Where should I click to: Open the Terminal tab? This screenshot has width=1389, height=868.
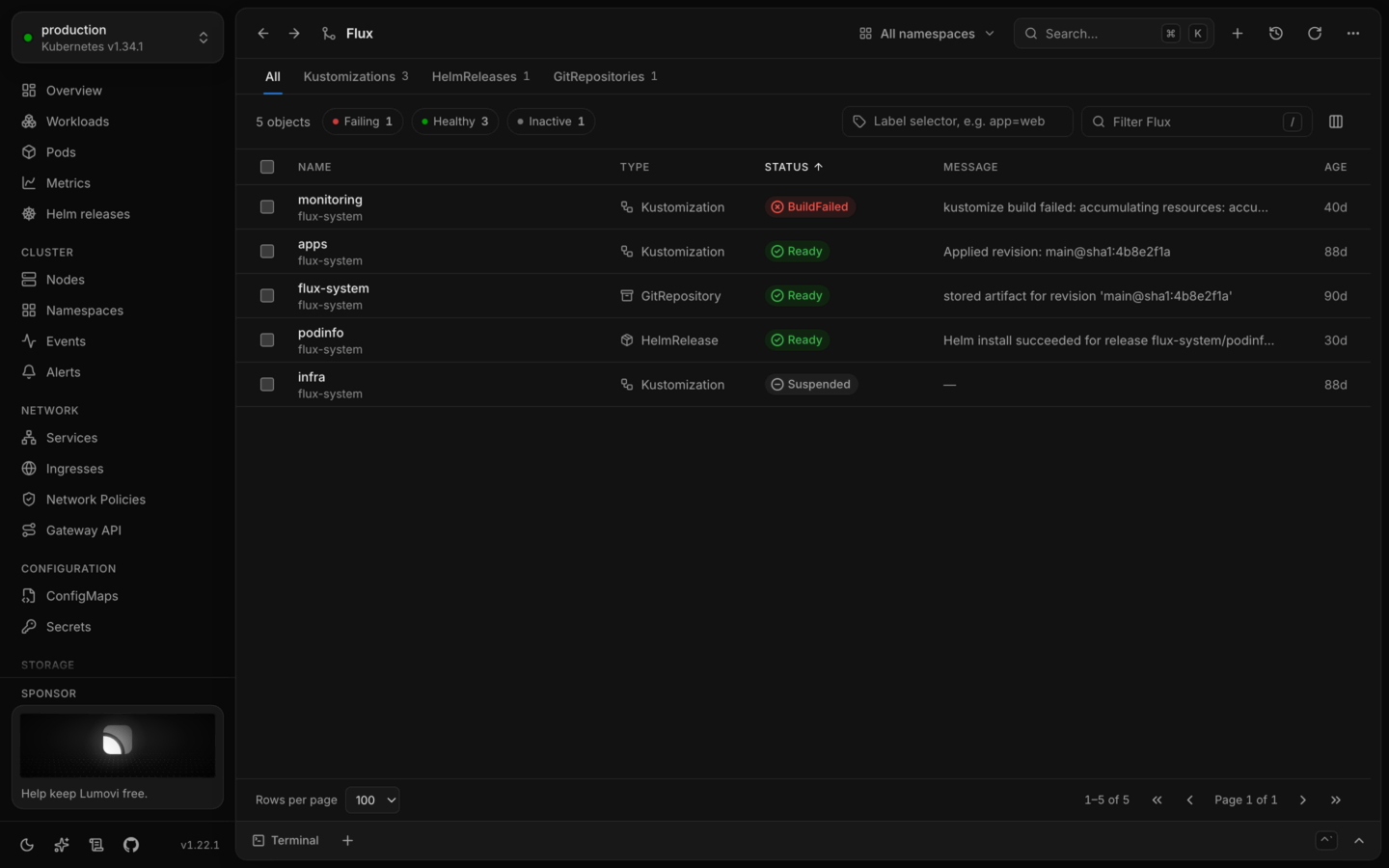[286, 841]
